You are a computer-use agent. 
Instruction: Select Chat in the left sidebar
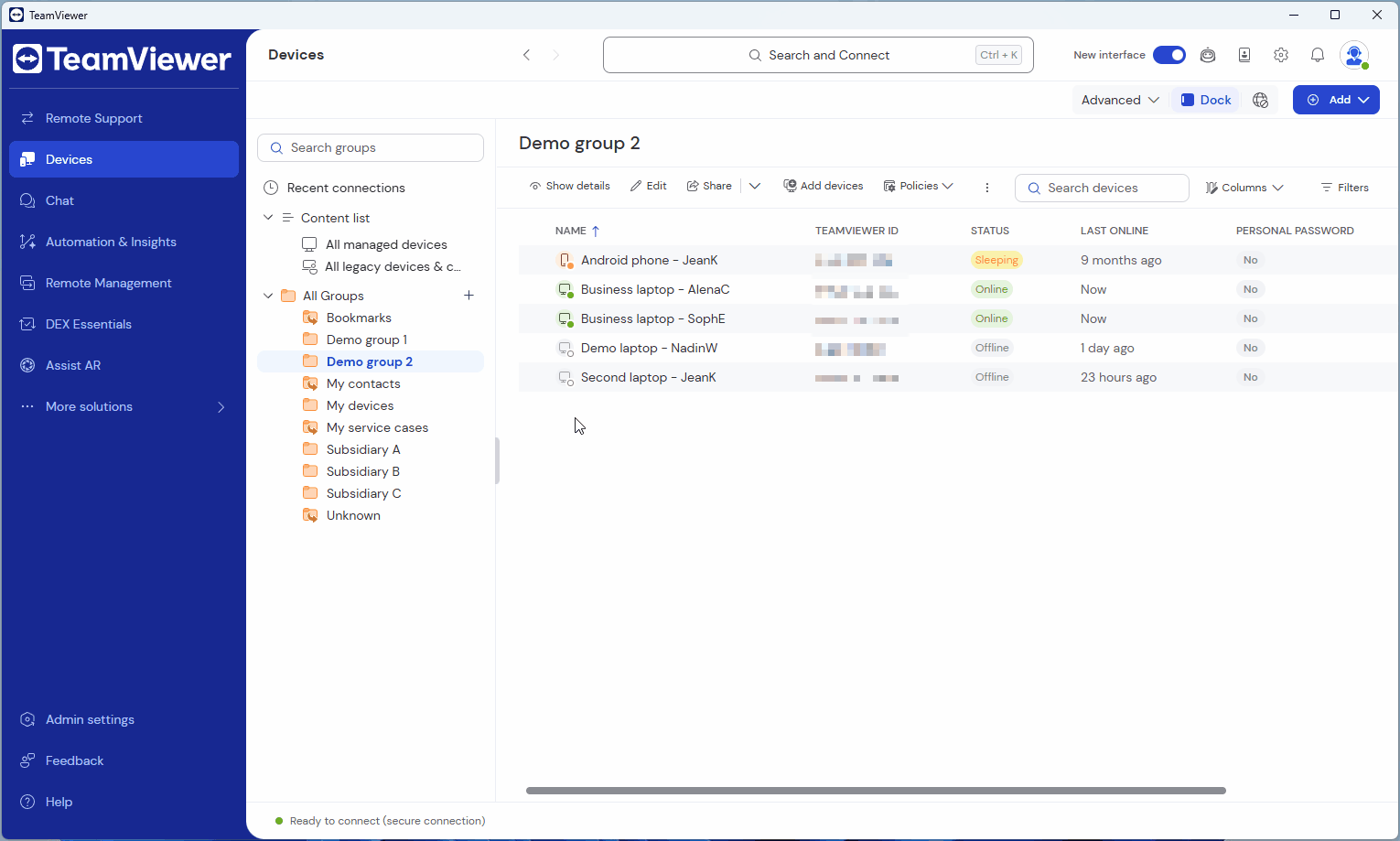[x=59, y=200]
